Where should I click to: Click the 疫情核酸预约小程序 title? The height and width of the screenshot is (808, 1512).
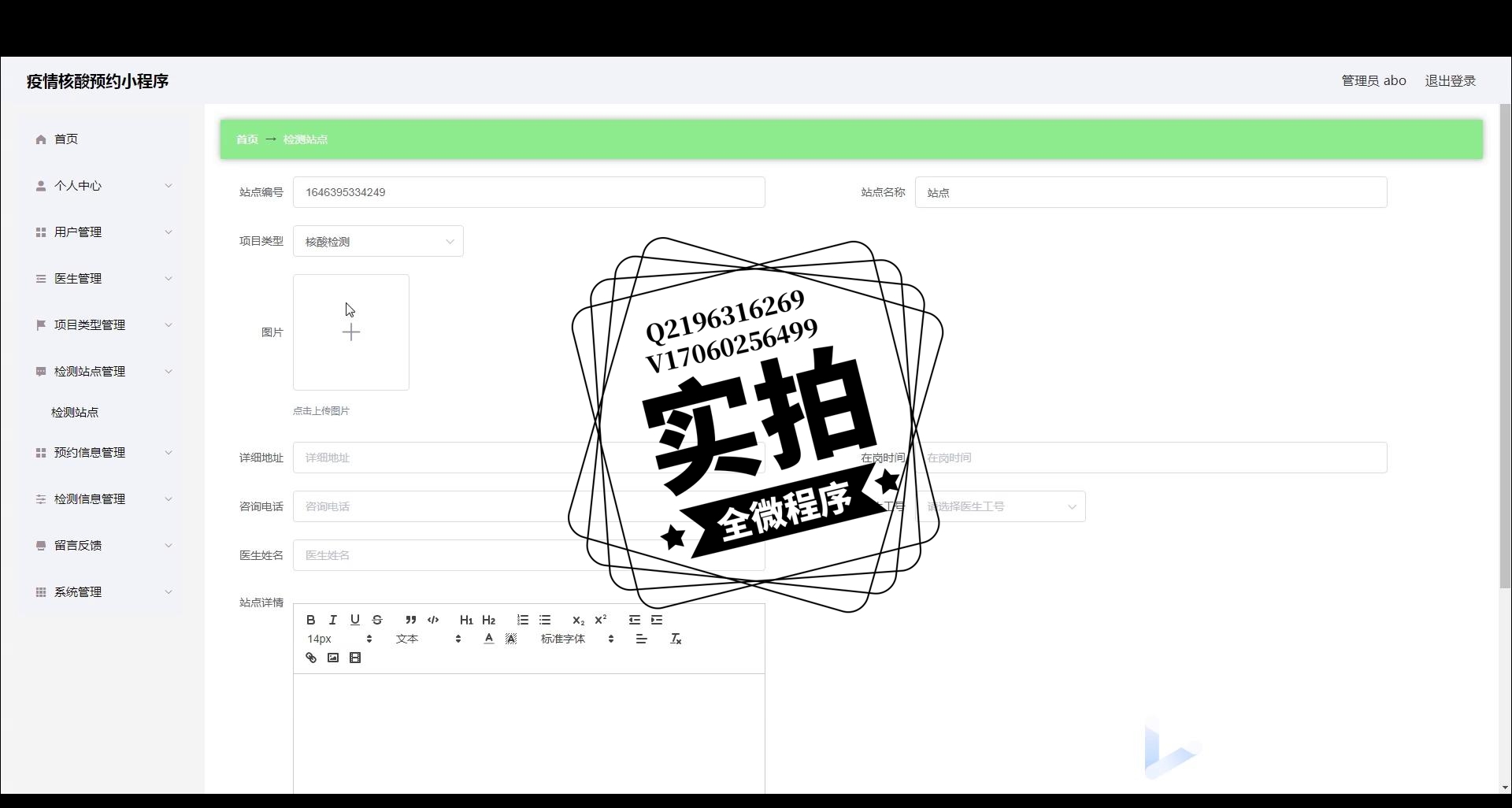point(98,81)
